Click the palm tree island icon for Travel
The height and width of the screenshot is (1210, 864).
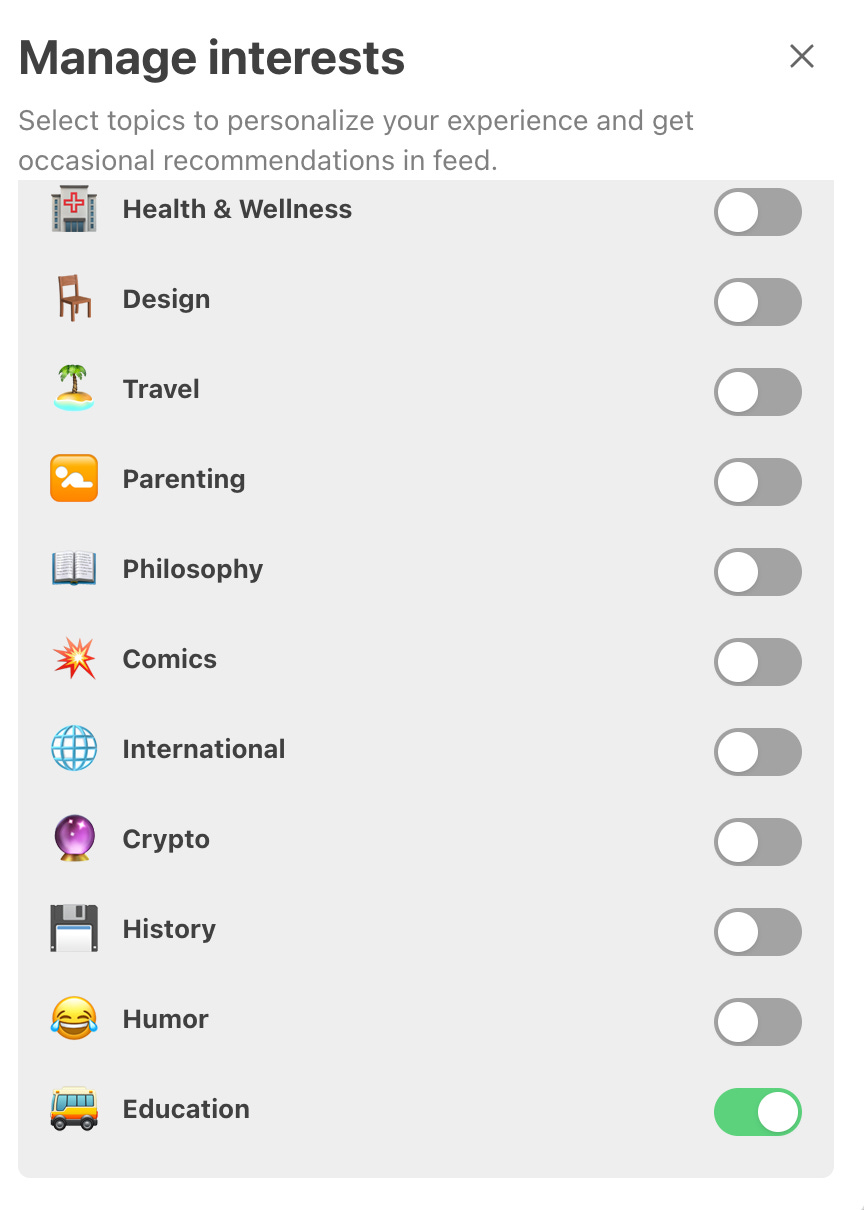[72, 388]
